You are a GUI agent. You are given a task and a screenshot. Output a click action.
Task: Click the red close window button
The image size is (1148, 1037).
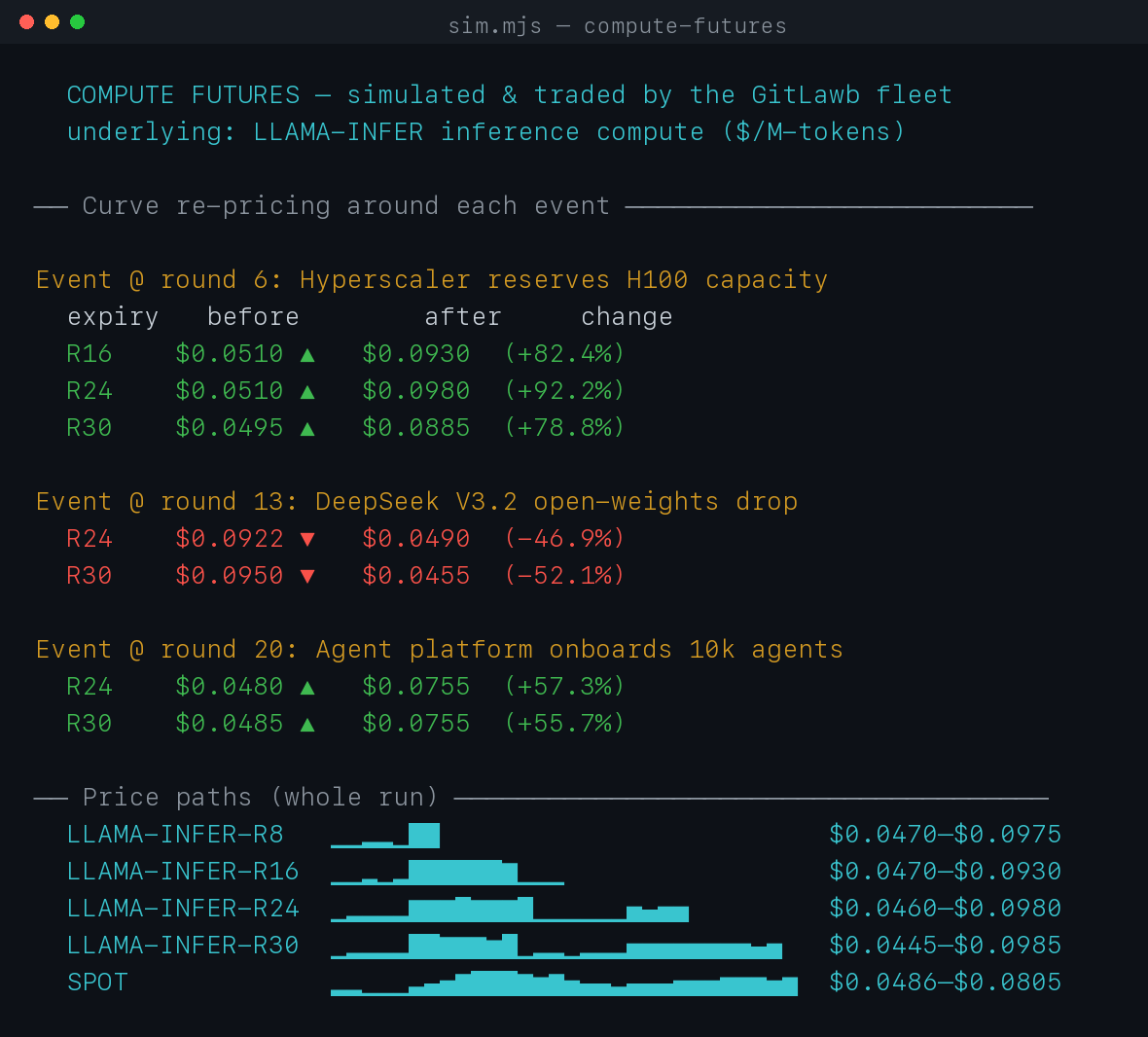pos(27,22)
